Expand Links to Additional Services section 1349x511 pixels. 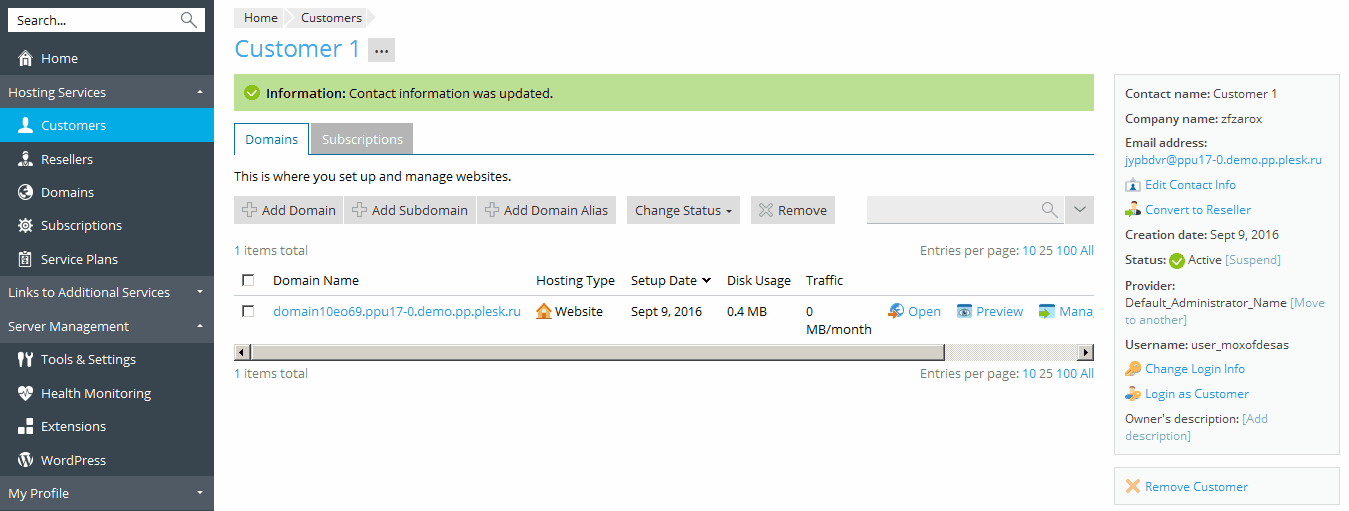click(x=199, y=293)
